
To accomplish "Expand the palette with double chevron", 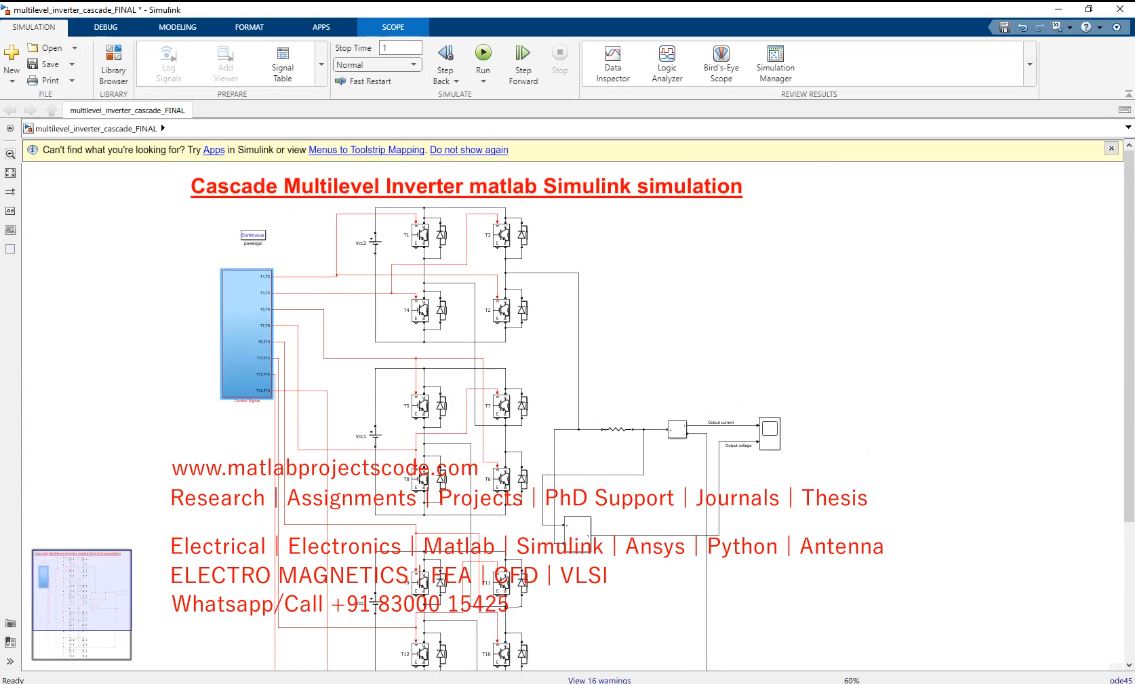I will 10,661.
